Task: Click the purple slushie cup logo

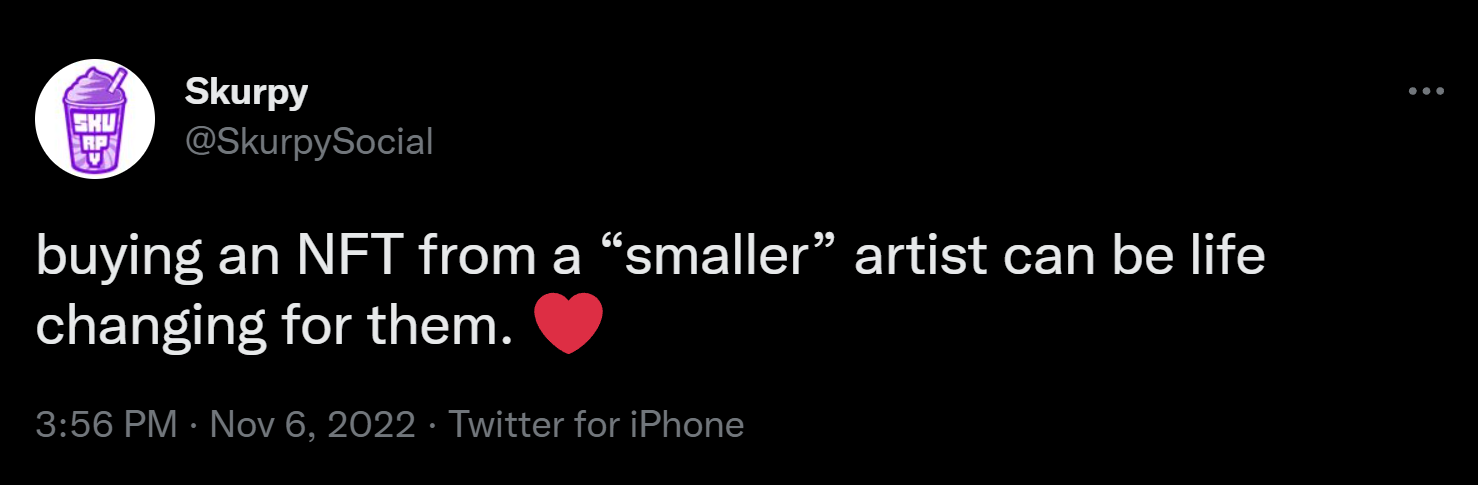Action: click(x=95, y=120)
